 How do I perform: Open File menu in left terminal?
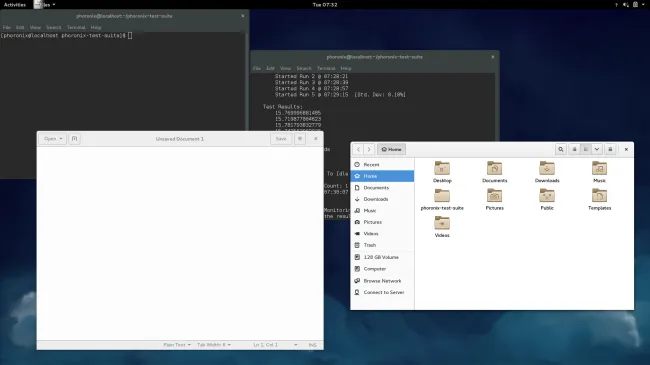tap(7, 27)
